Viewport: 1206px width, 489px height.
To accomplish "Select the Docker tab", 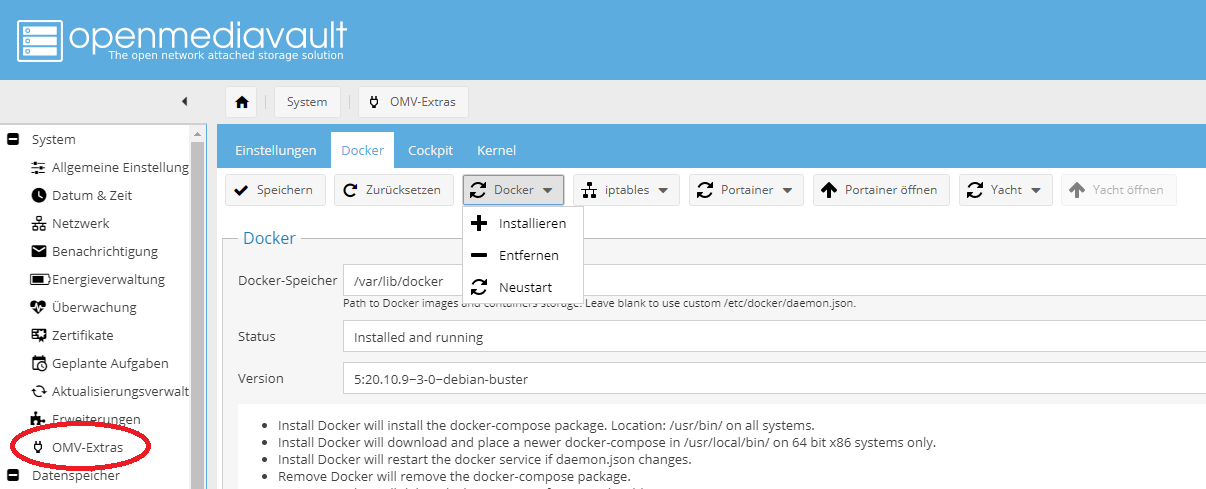I will (x=363, y=150).
